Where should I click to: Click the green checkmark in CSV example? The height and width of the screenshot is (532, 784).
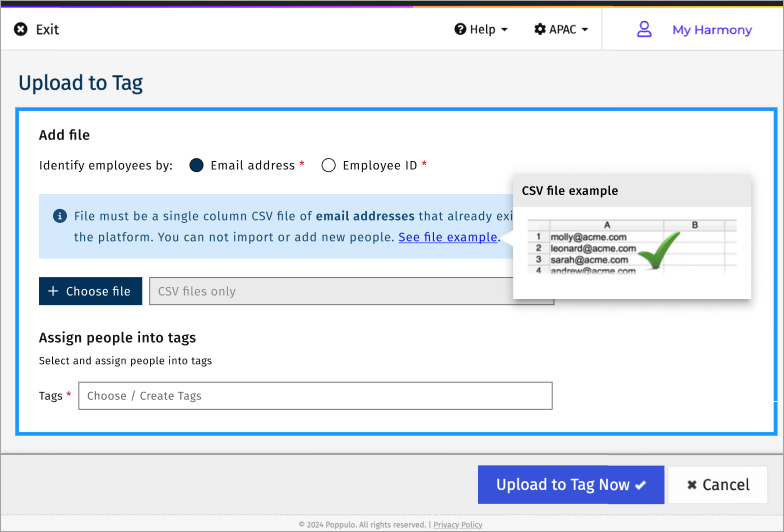pos(658,250)
